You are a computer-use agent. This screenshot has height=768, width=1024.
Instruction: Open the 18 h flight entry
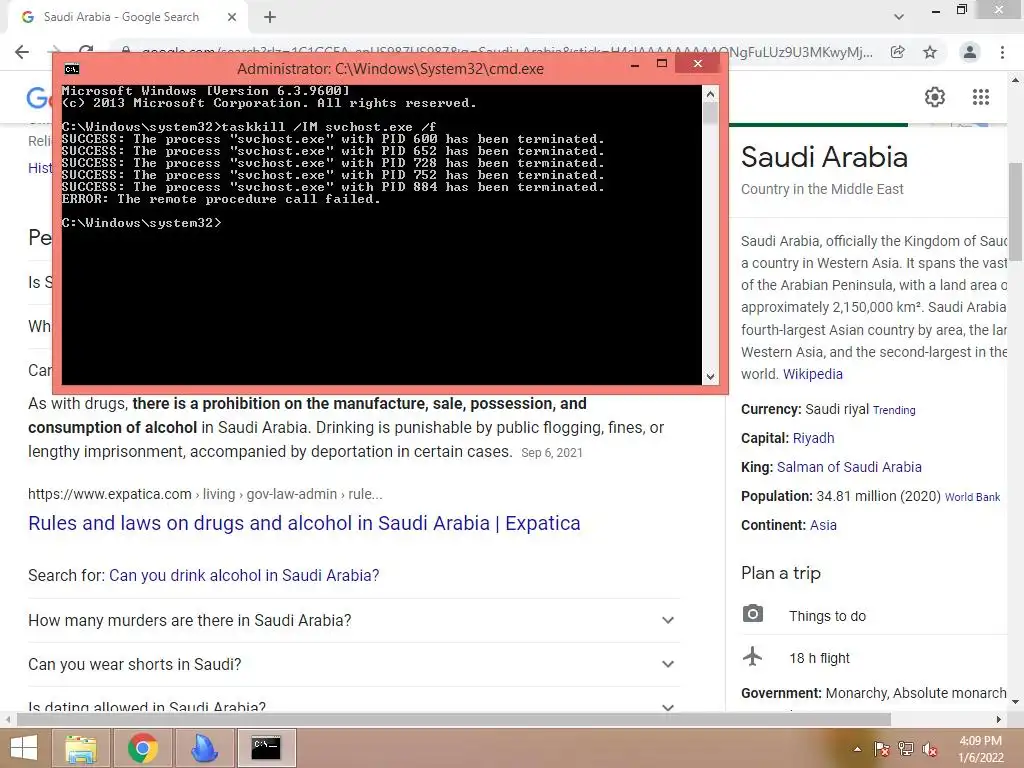click(x=819, y=658)
